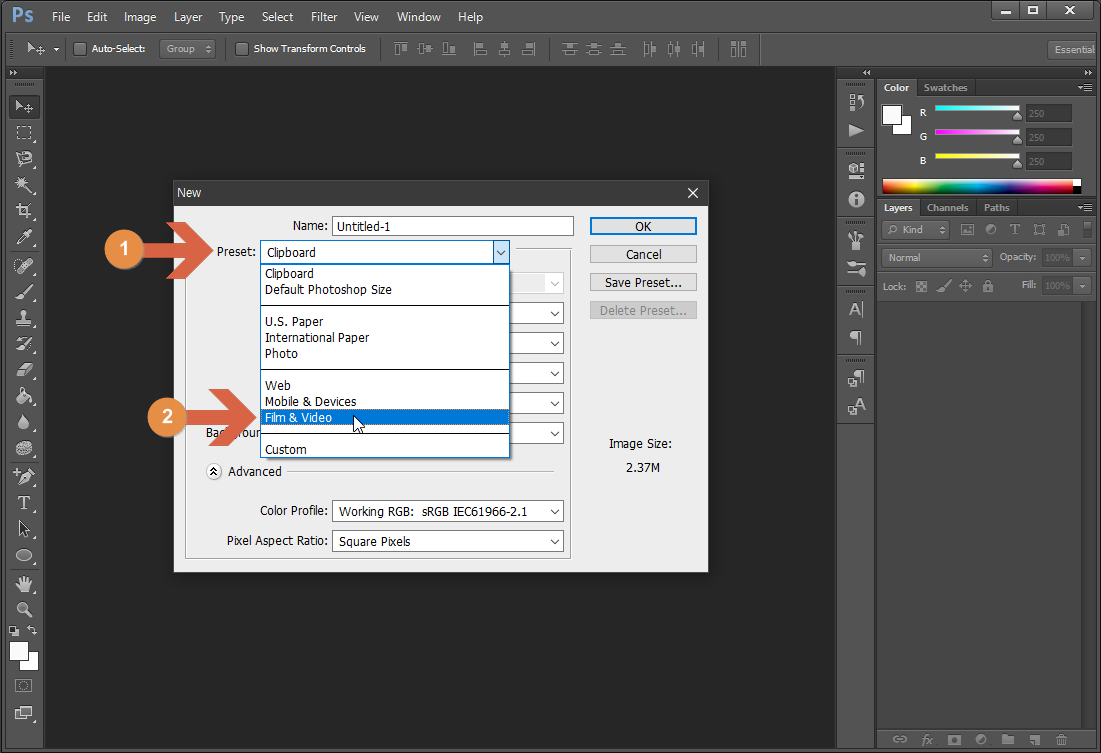Screen dimensions: 1101x753
Task: Open Auto-Select Group dropdown
Action: pos(187,48)
